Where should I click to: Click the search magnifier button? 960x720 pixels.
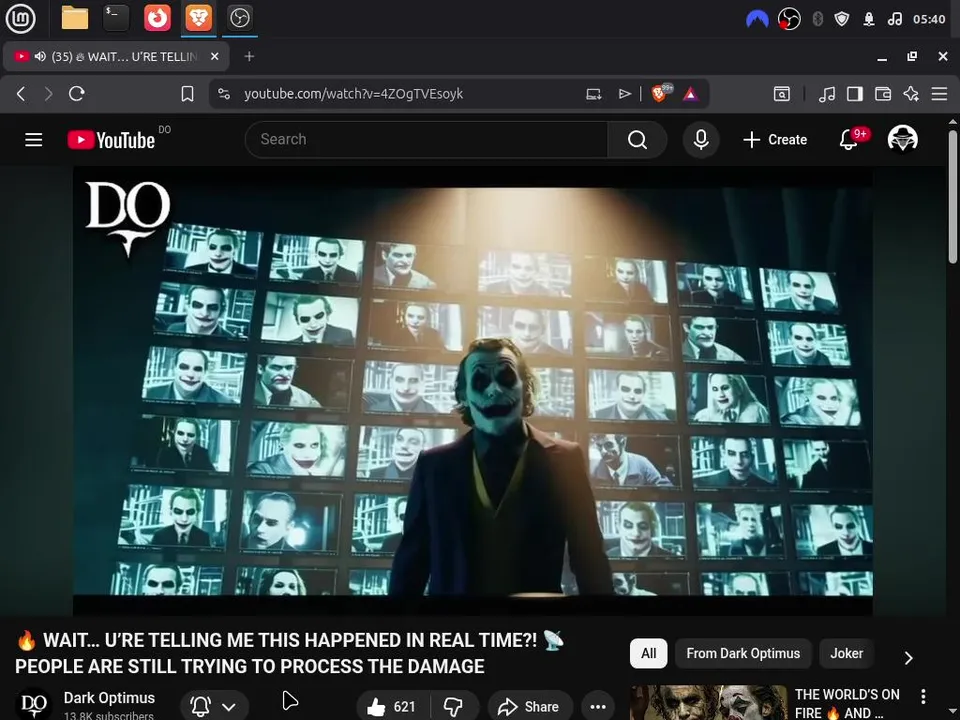(x=637, y=140)
